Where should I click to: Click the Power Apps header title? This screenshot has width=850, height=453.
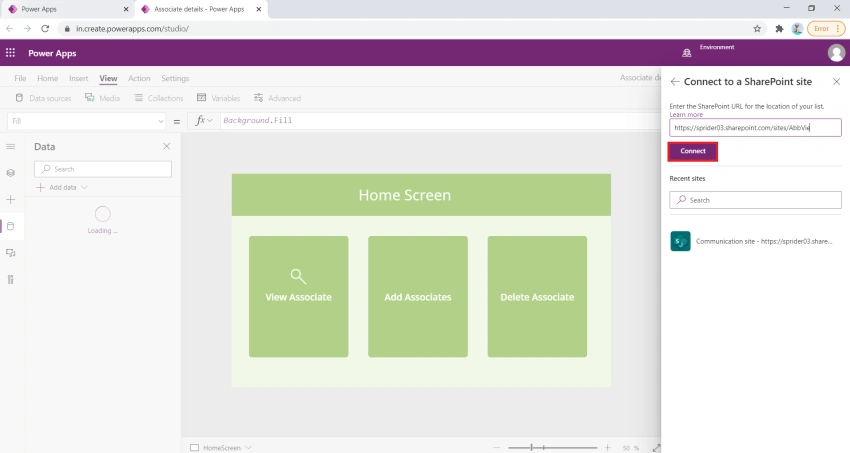pos(52,53)
